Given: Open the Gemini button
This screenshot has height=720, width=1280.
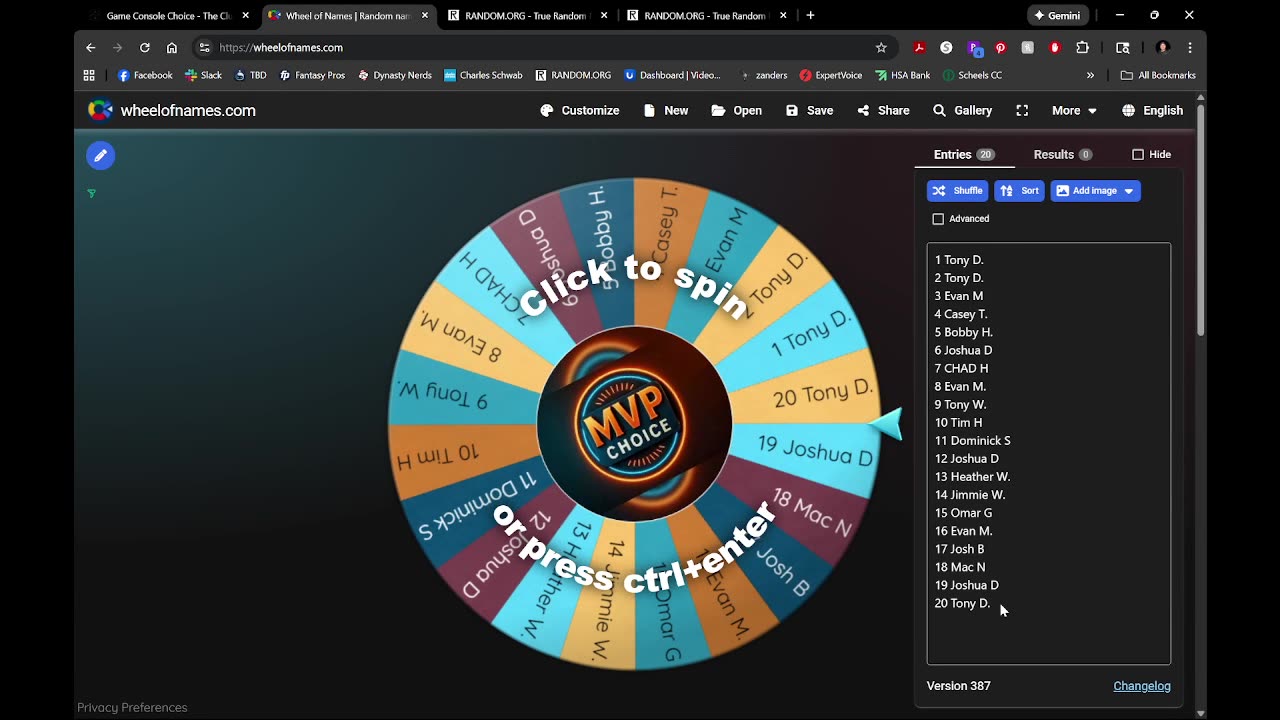Looking at the screenshot, I should pos(1058,15).
